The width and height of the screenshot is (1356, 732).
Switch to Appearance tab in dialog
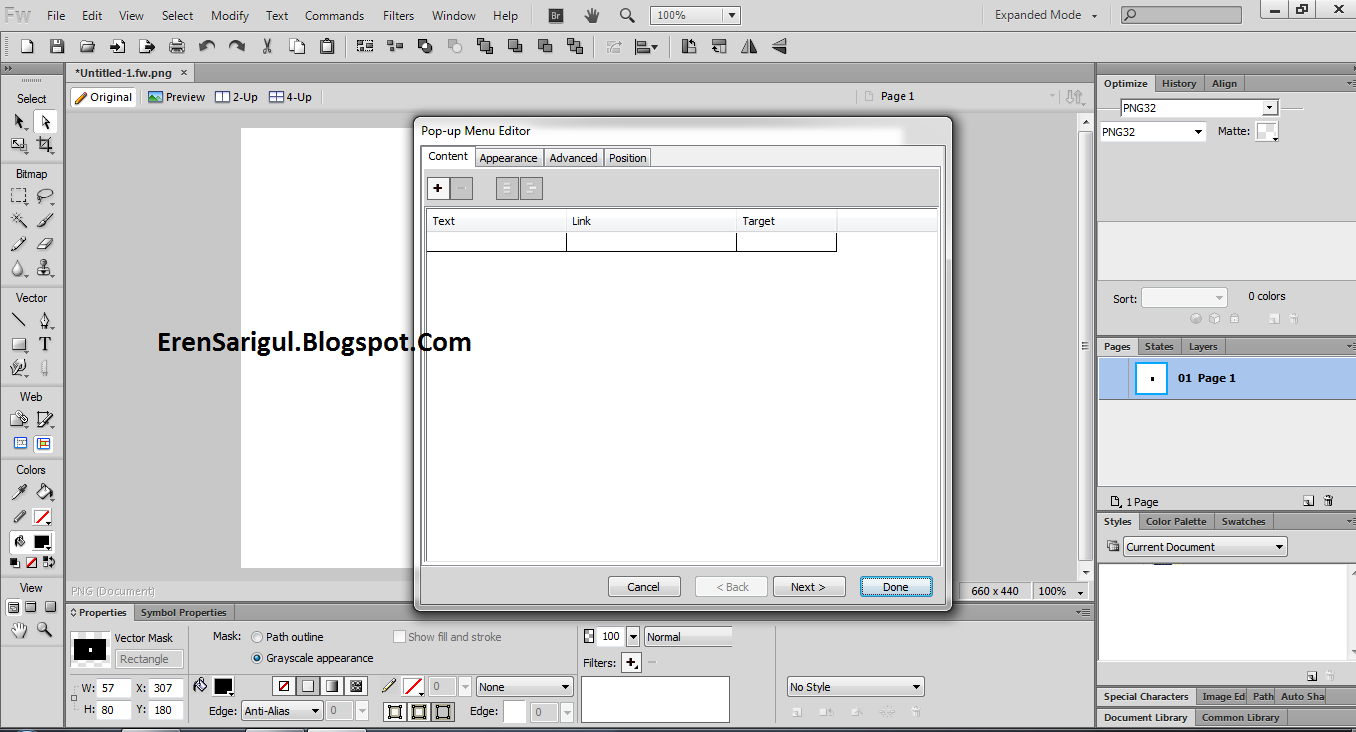tap(508, 158)
